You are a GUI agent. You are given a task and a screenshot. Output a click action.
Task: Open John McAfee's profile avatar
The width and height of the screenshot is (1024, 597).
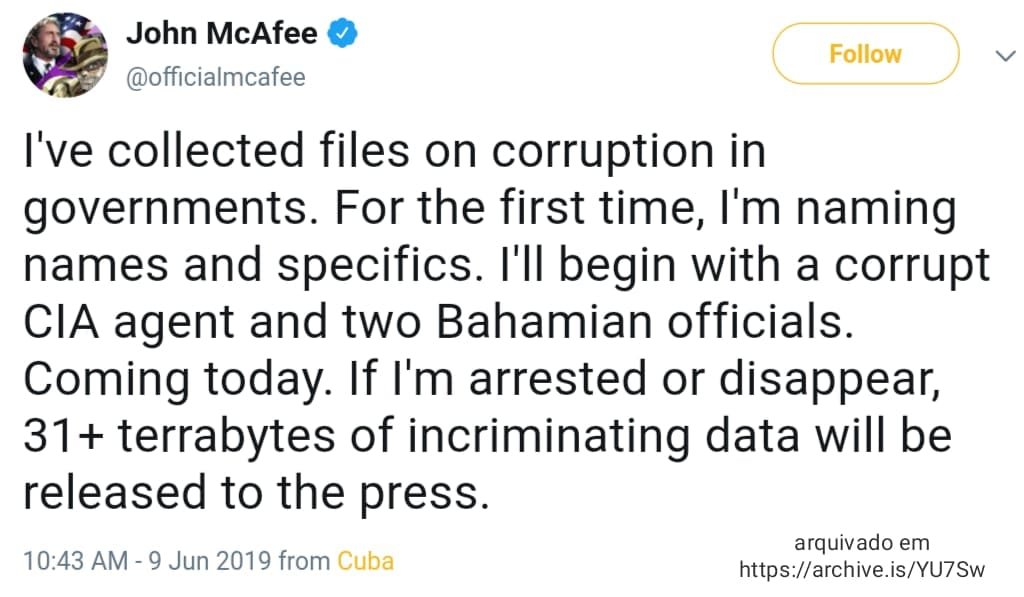(65, 55)
